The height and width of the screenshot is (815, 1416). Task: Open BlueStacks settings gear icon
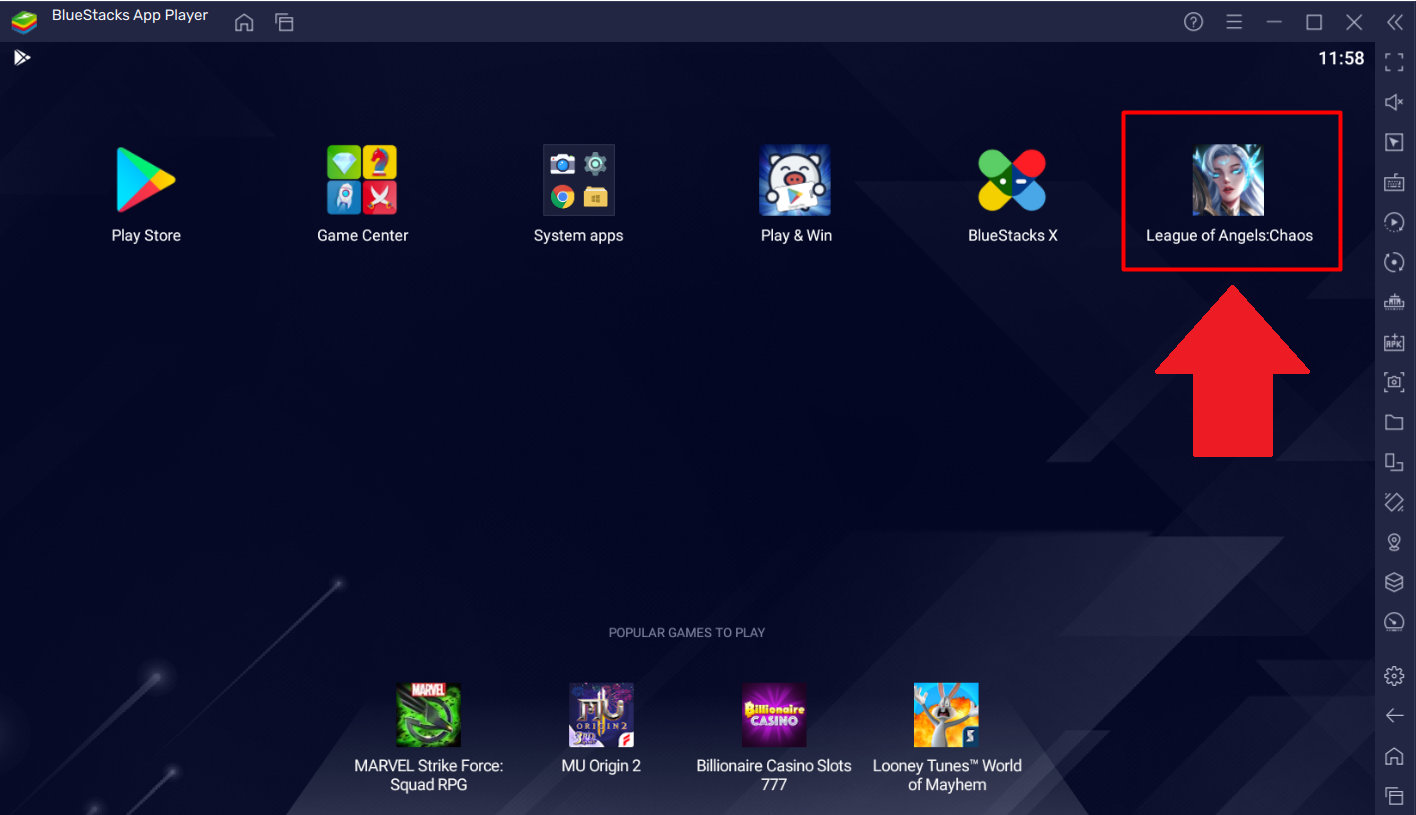(x=1394, y=676)
